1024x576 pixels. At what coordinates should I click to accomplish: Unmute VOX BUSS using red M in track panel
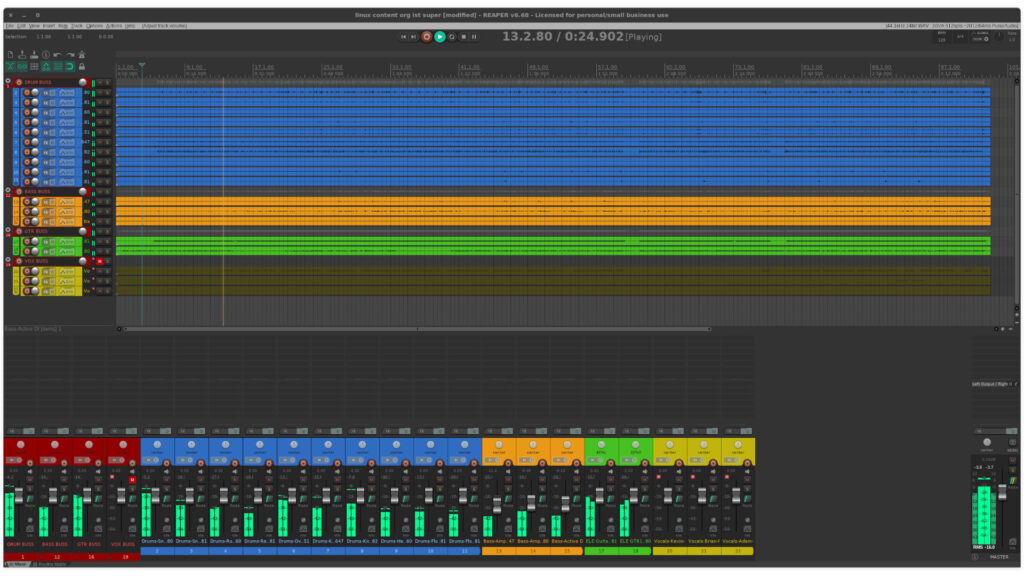point(100,261)
